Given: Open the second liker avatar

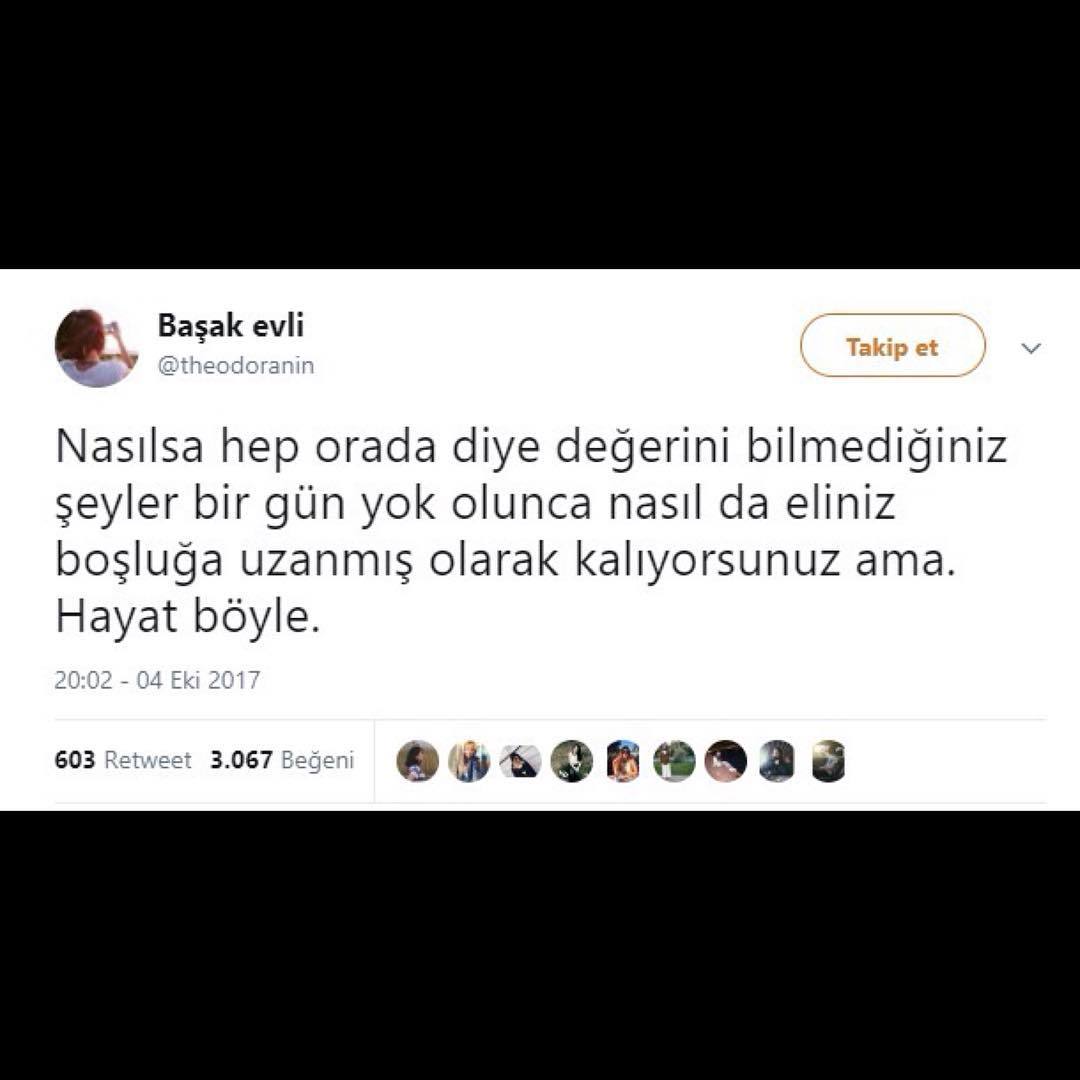Looking at the screenshot, I should pyautogui.click(x=469, y=760).
